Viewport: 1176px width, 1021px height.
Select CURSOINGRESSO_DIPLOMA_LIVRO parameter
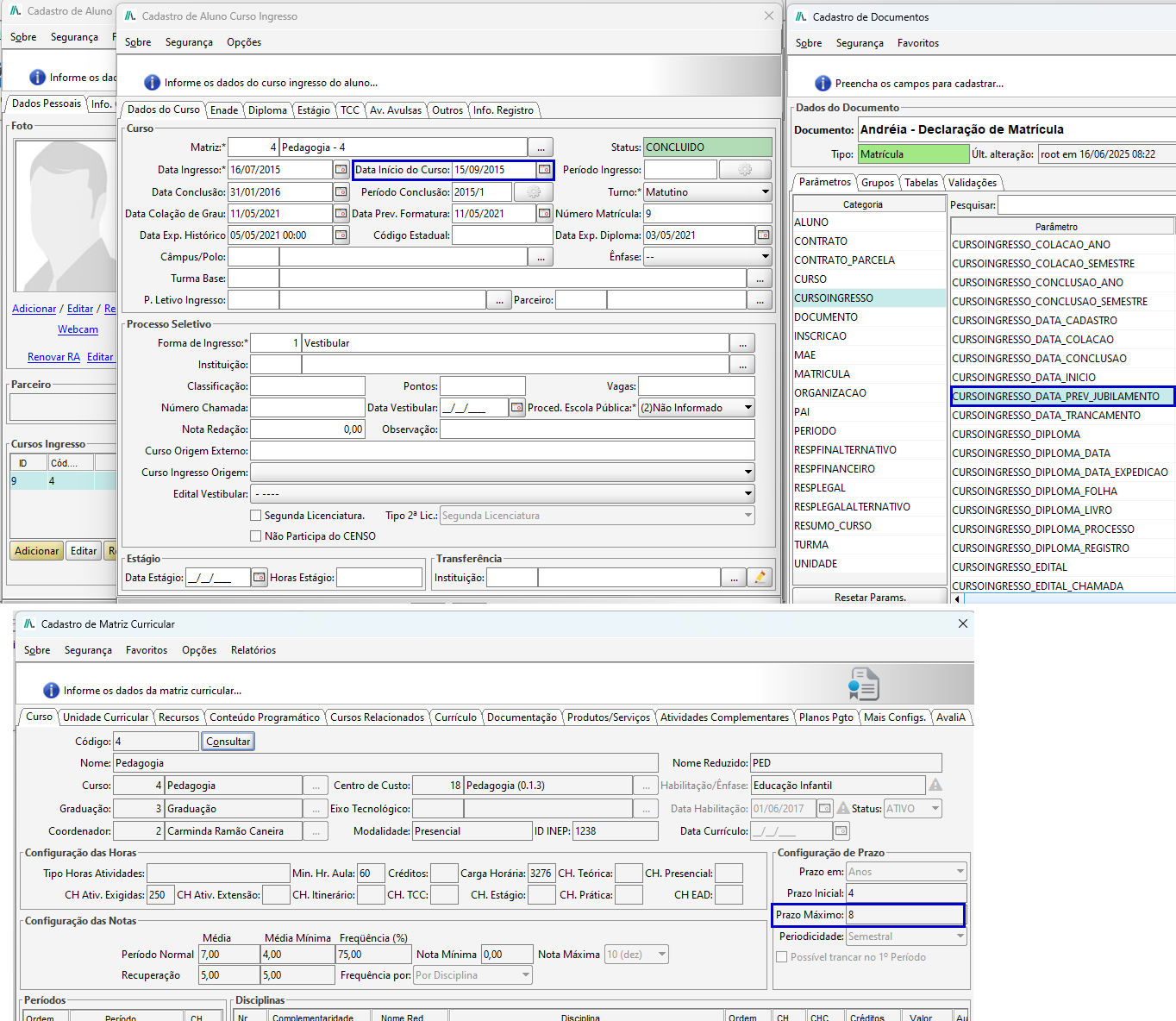coord(1062,510)
